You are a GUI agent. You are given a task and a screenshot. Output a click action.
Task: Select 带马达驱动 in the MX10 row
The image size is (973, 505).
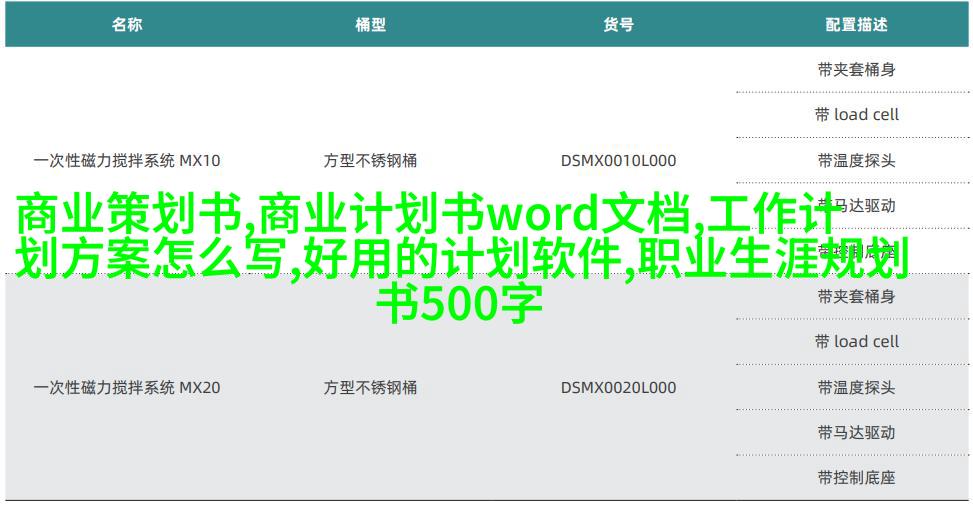click(855, 205)
